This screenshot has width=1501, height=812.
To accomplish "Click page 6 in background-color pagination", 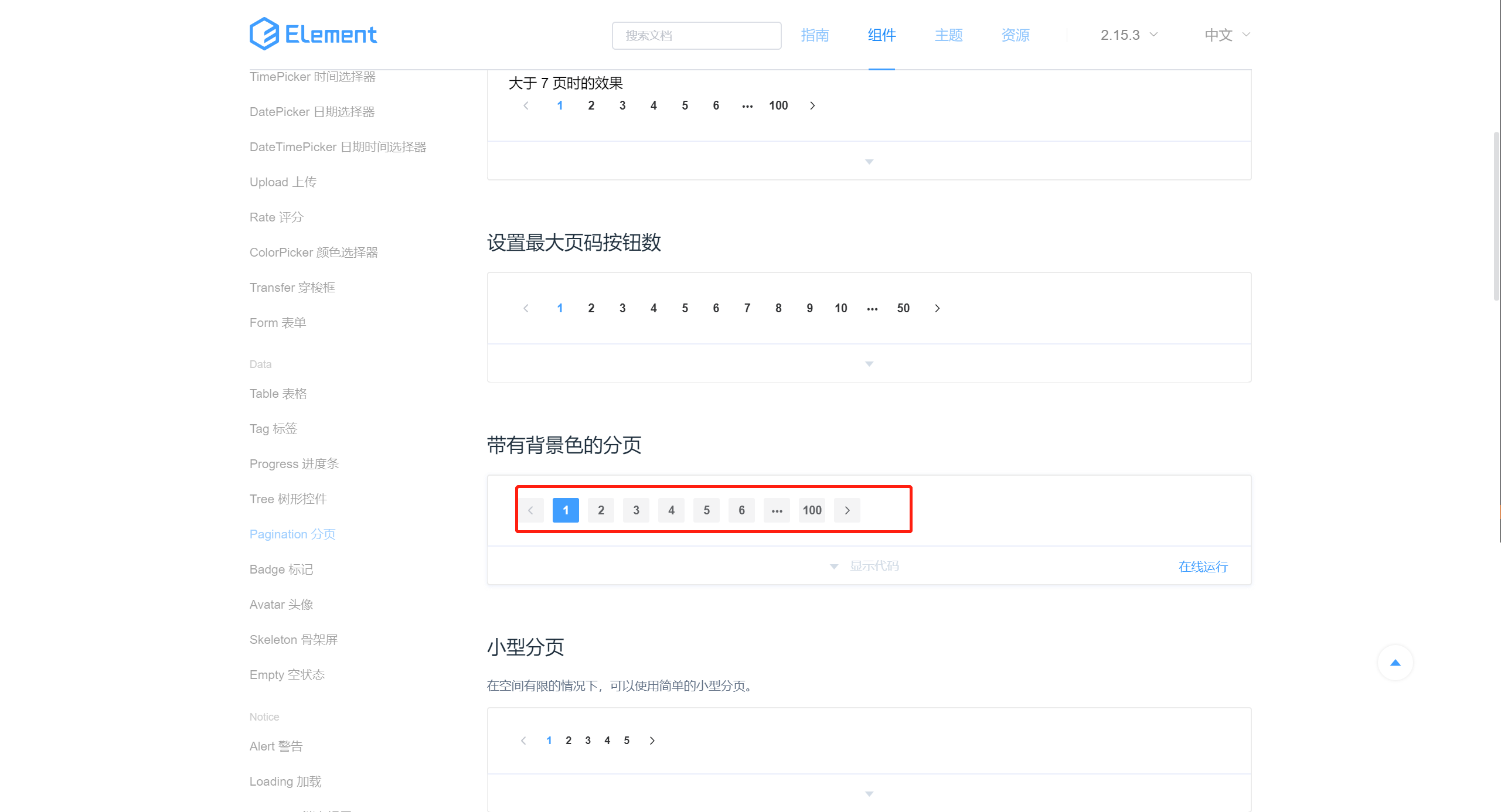I will tap(741, 510).
